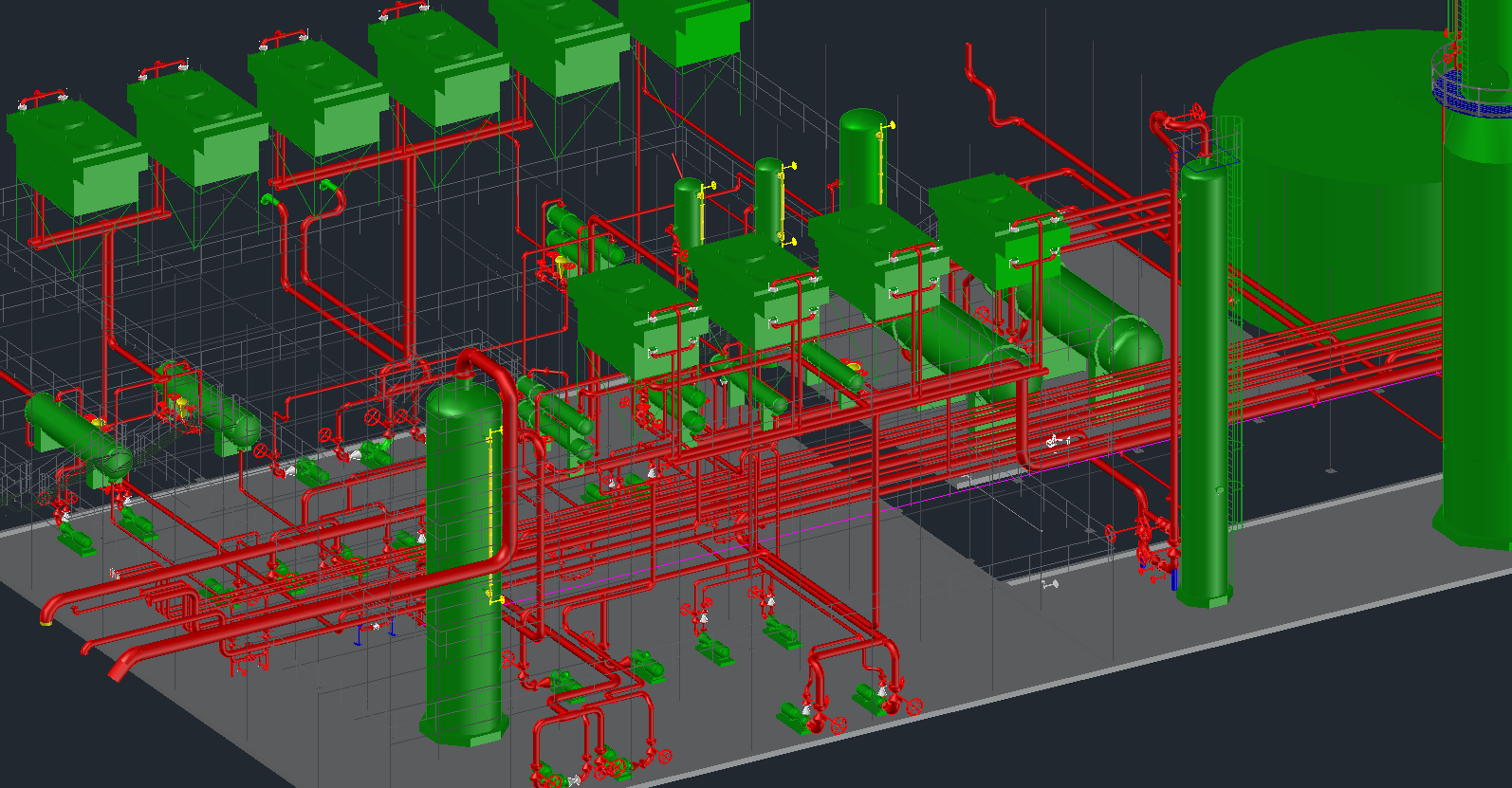Select the large cylindrical storage tank

(x=1328, y=180)
